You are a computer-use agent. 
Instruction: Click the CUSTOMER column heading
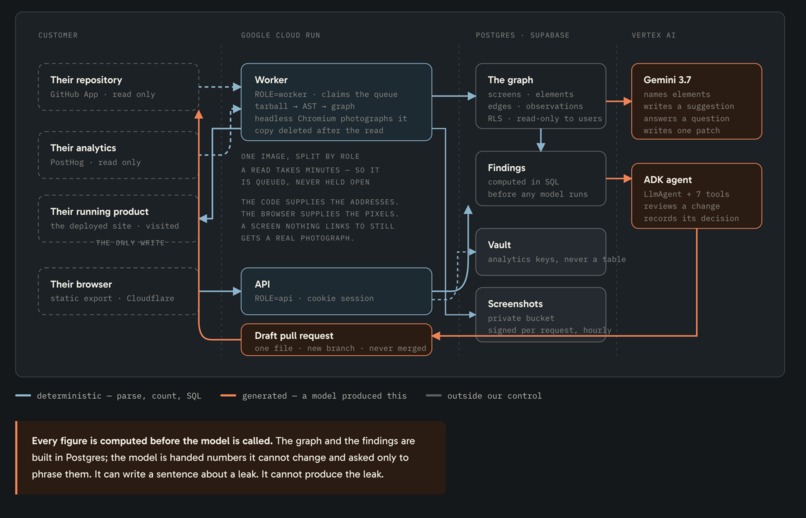[58, 35]
